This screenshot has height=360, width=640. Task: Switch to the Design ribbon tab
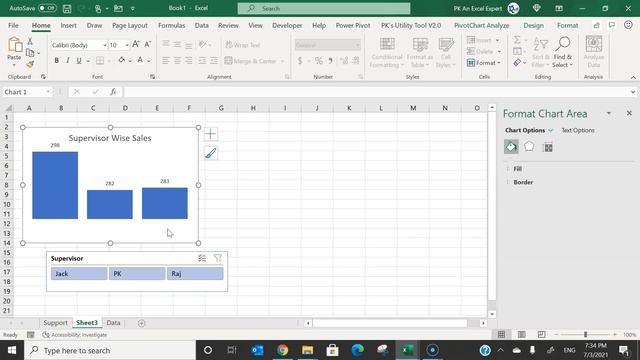coord(533,25)
